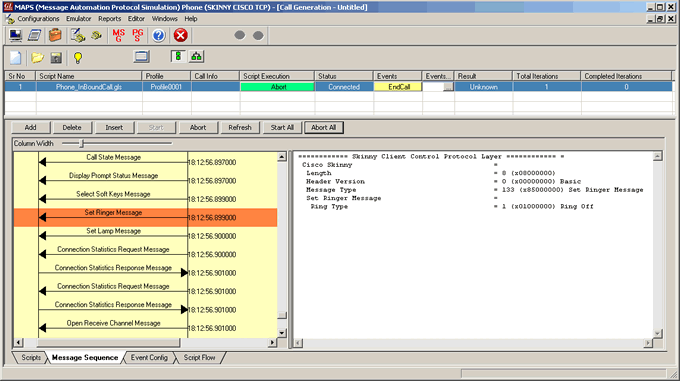Open the Editor menu
This screenshot has width=680, height=381.
coord(136,19)
